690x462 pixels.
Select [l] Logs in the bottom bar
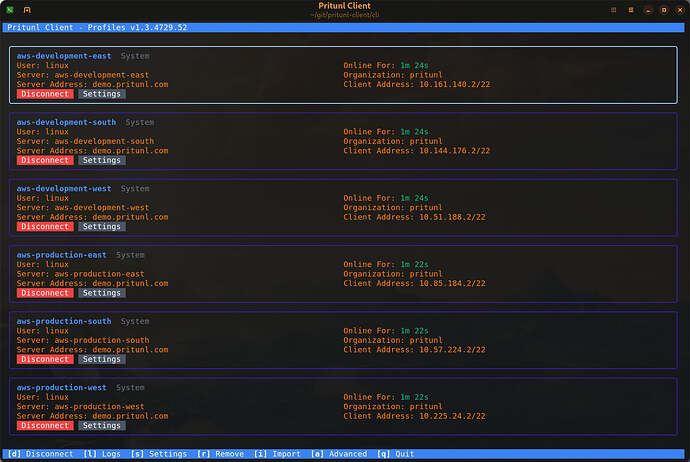point(102,454)
